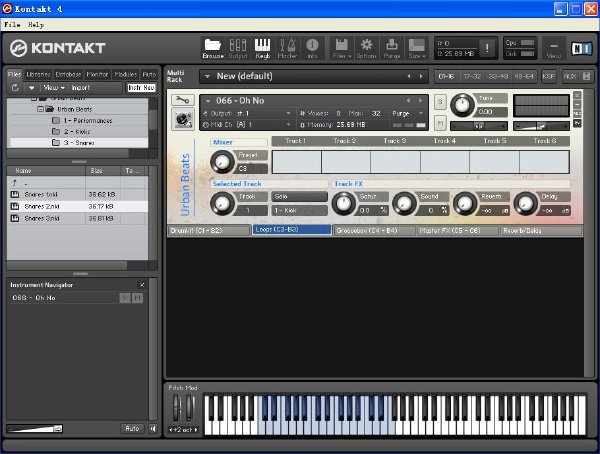Switch to the Monitor tab
Screen dimensions: 600x454
coord(97,74)
